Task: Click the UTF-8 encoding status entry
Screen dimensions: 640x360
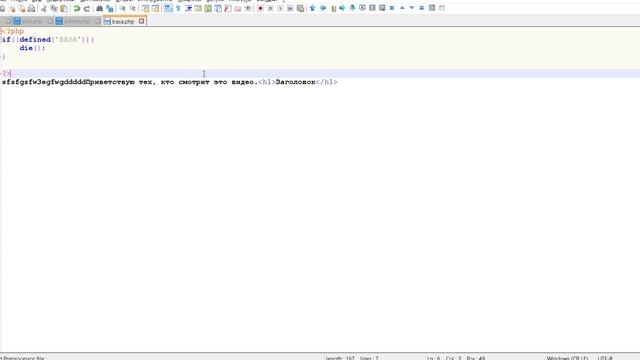Action: coord(605,358)
